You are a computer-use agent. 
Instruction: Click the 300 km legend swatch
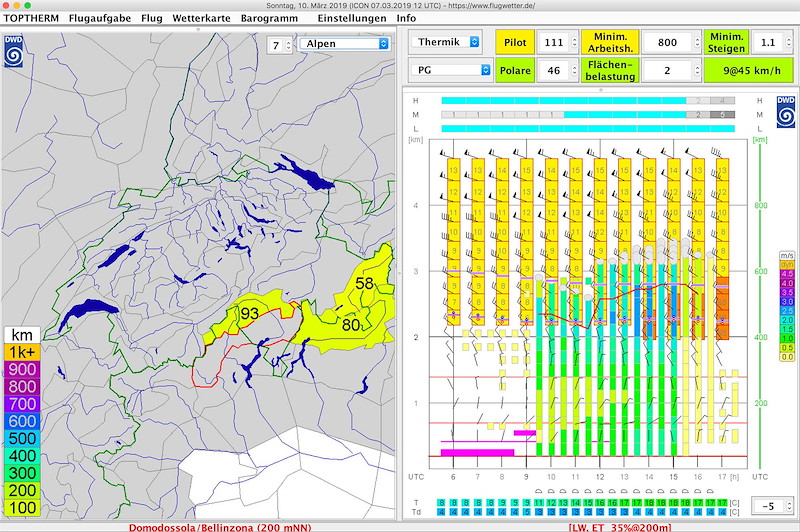click(22, 473)
